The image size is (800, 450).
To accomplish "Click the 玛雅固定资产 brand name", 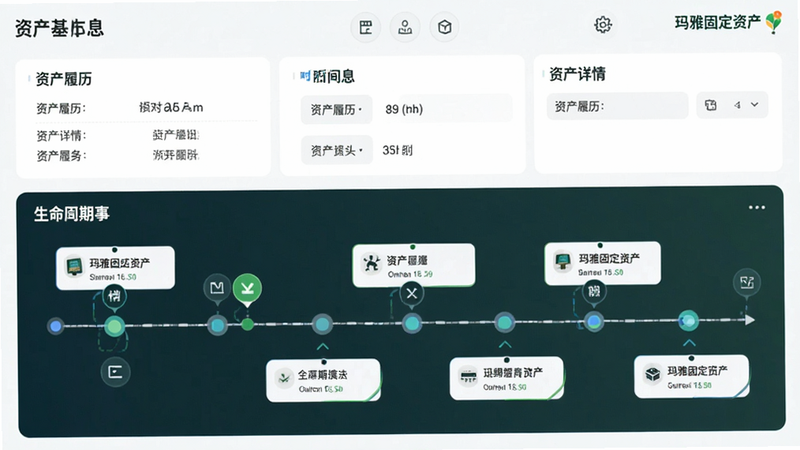I will (x=718, y=22).
